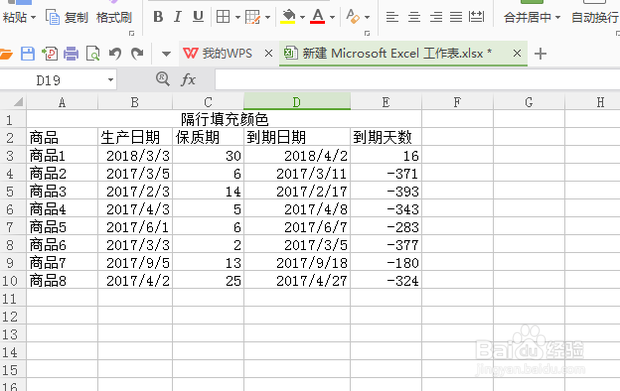Toggle bold formatting
This screenshot has width=620, height=391.
coord(158,17)
